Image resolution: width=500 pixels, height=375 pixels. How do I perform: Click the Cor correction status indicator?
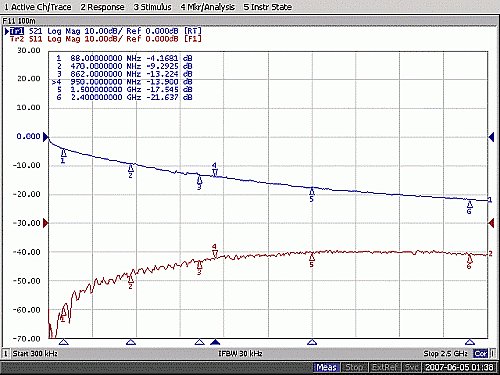point(481,353)
